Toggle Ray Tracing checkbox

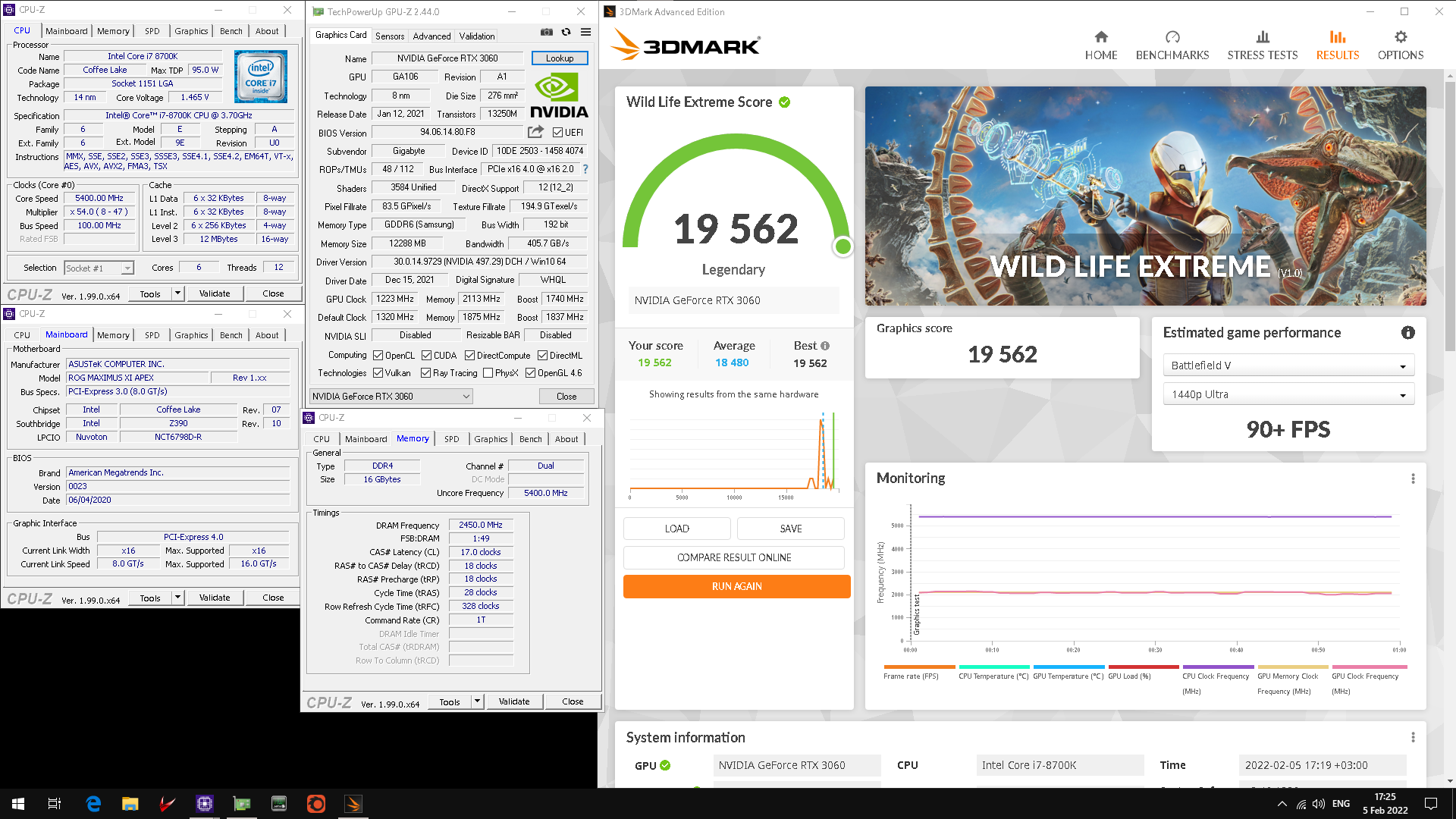tap(426, 373)
